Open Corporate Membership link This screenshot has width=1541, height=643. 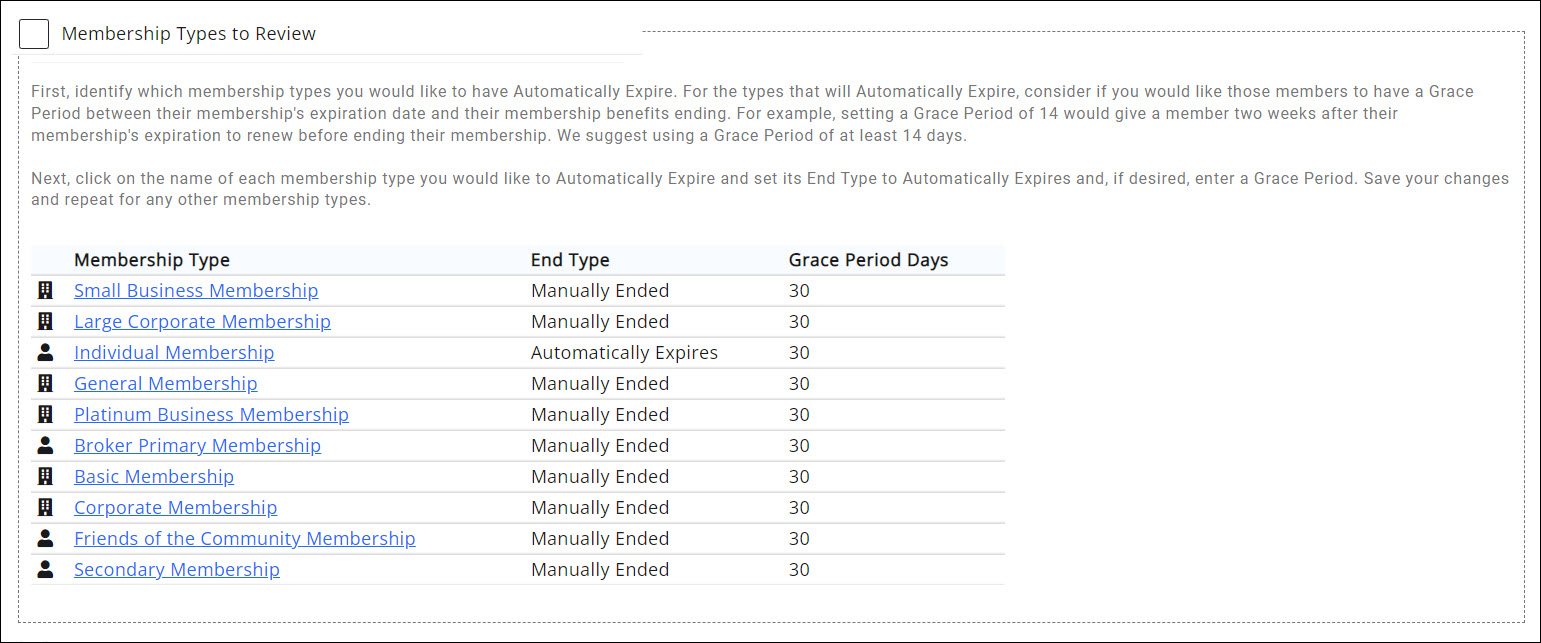coord(175,508)
